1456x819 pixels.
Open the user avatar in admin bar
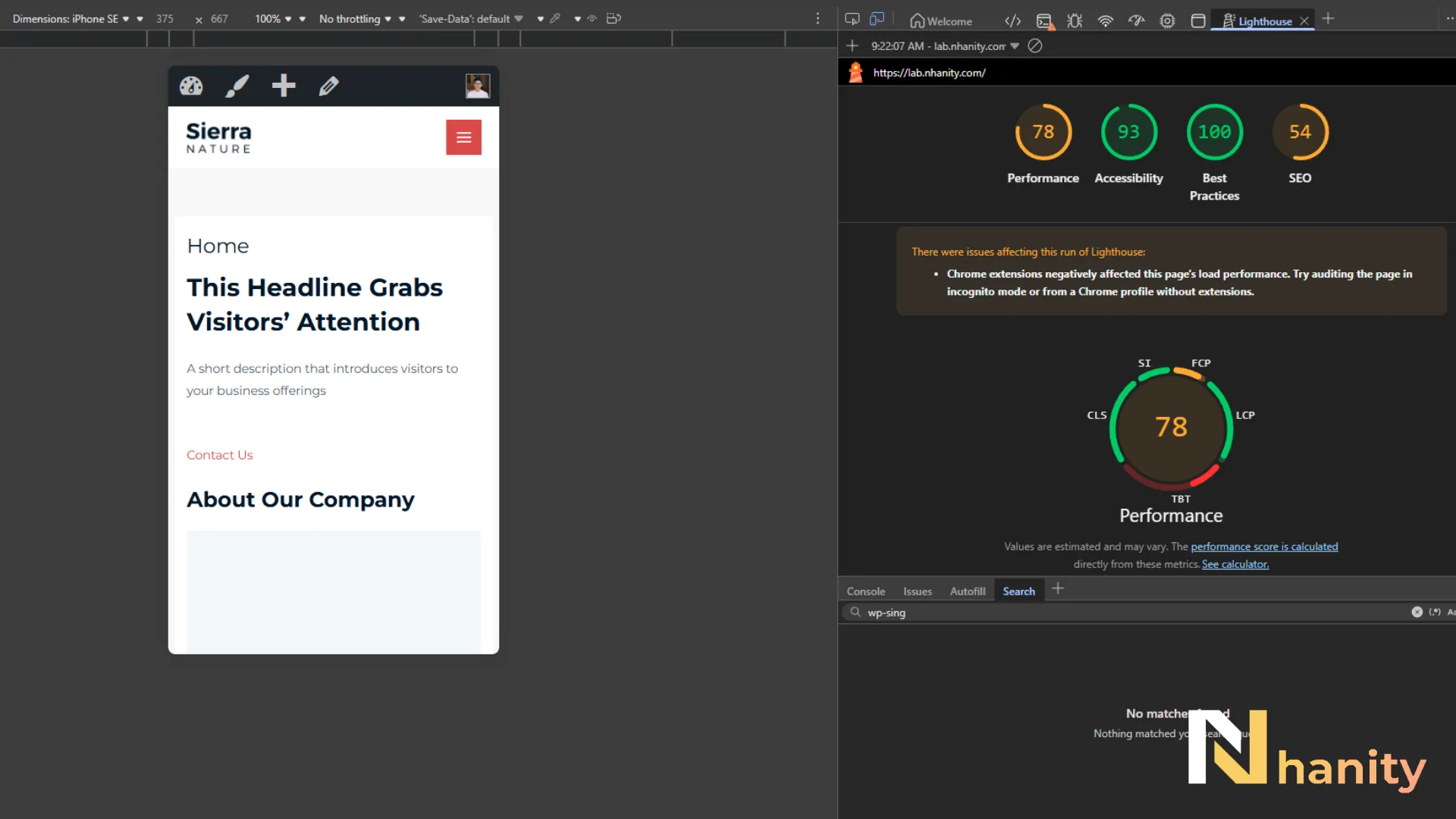(478, 86)
